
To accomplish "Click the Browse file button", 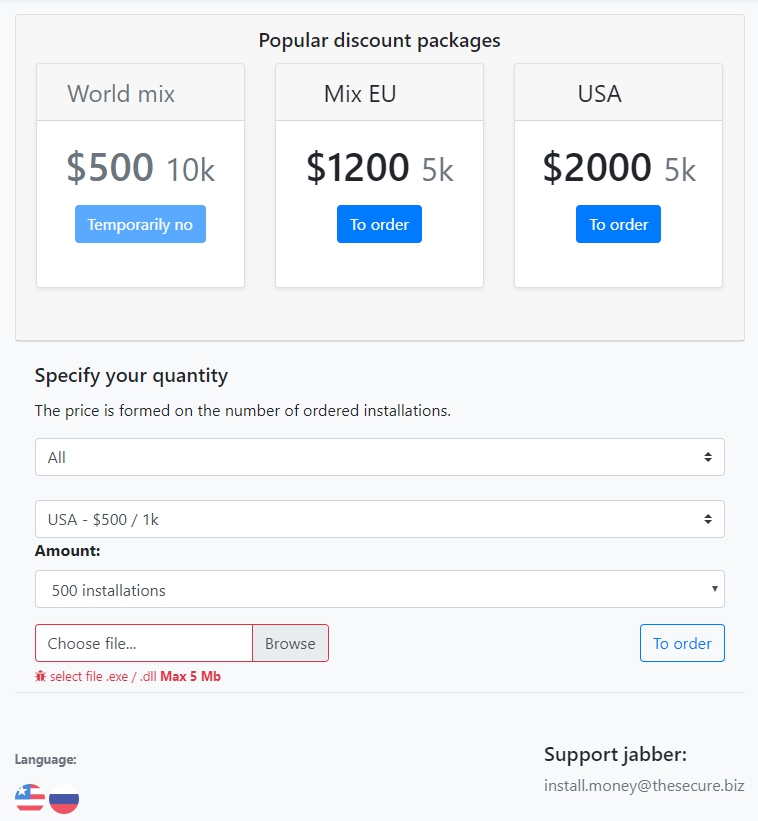I will point(291,643).
